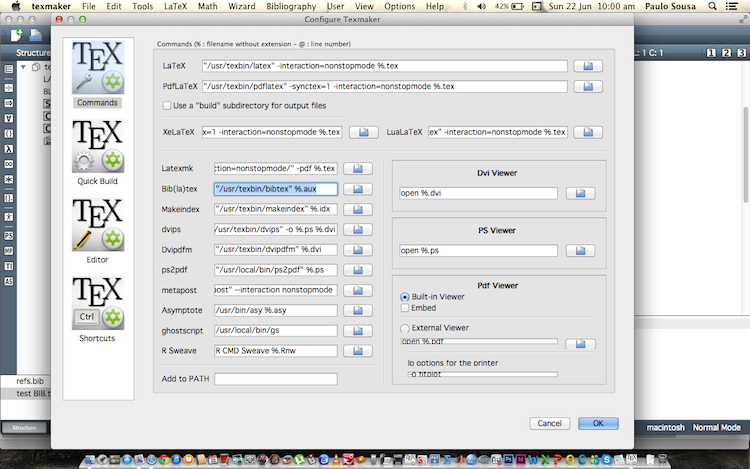Collapse the structure tree root disclosure triangle
Image resolution: width=750 pixels, height=469 pixels.
(23, 67)
